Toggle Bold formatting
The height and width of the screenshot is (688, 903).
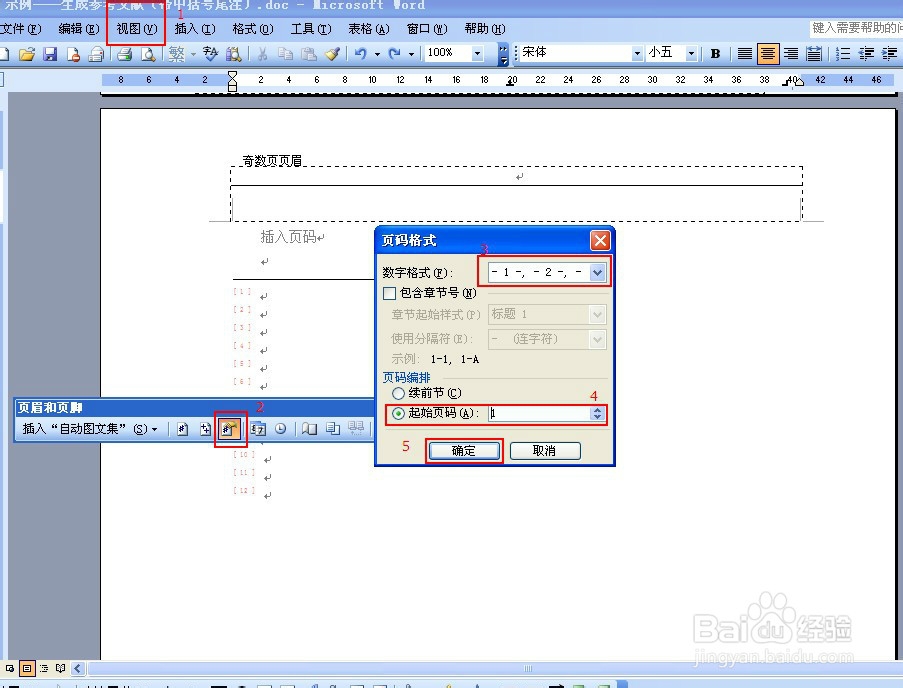(x=715, y=54)
